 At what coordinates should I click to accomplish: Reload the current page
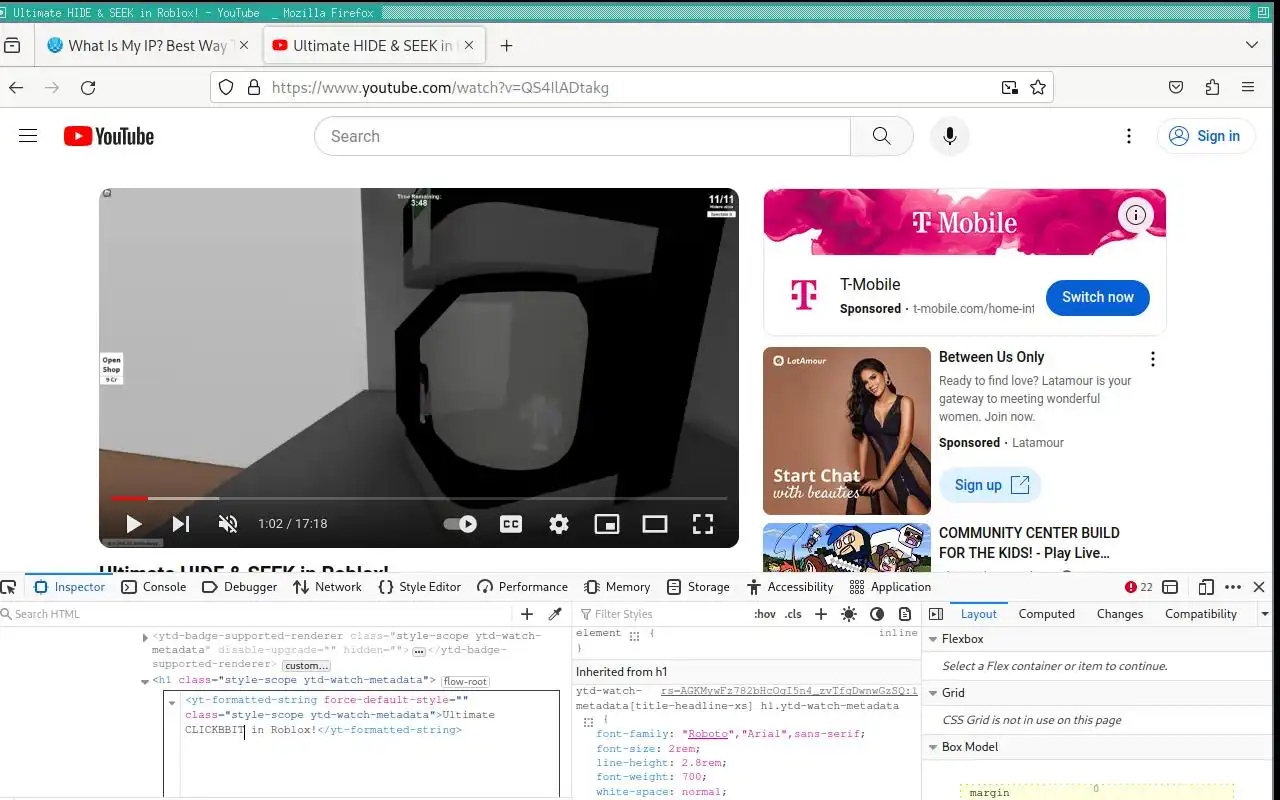[88, 87]
